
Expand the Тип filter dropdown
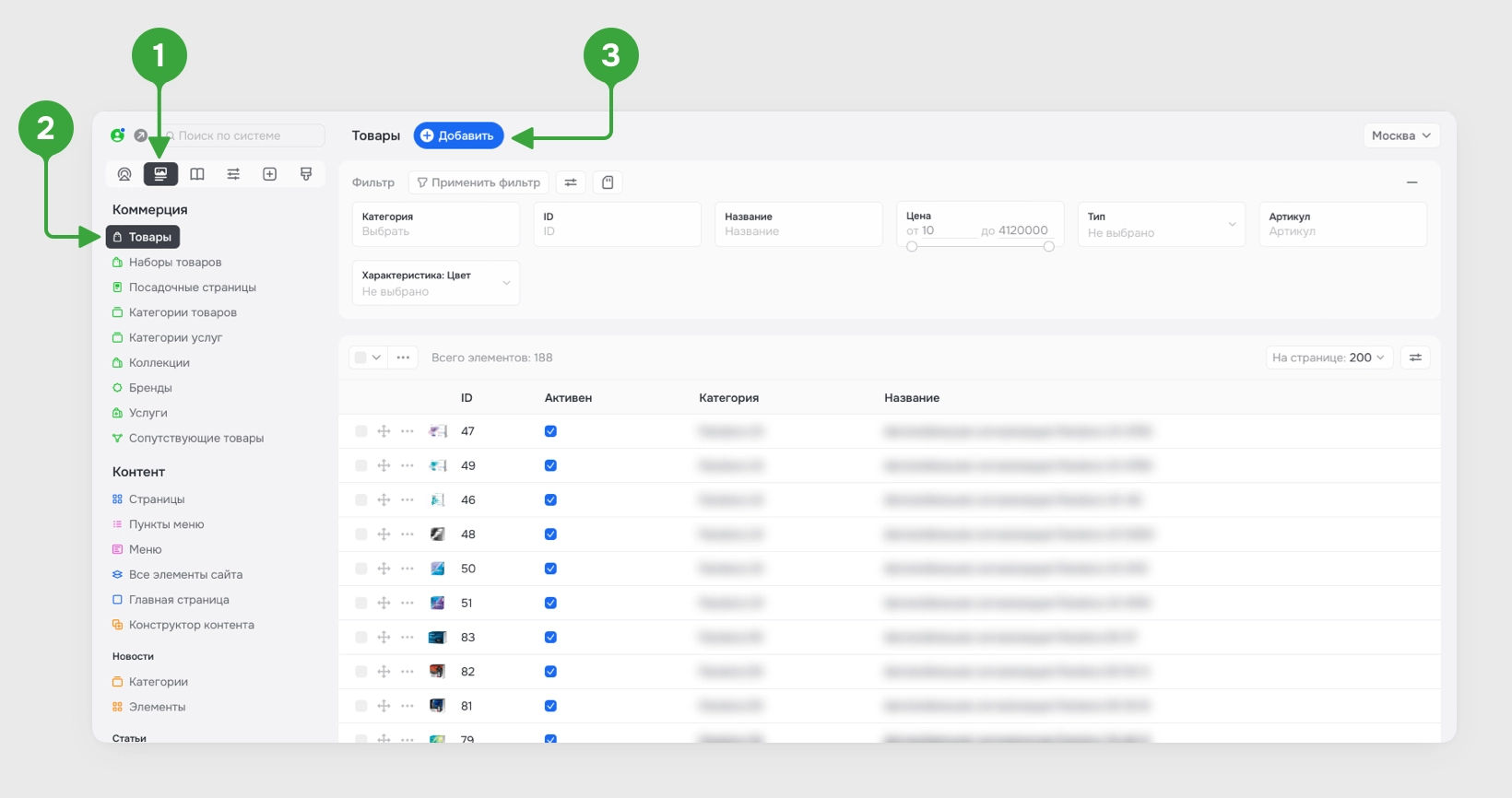(x=1162, y=224)
